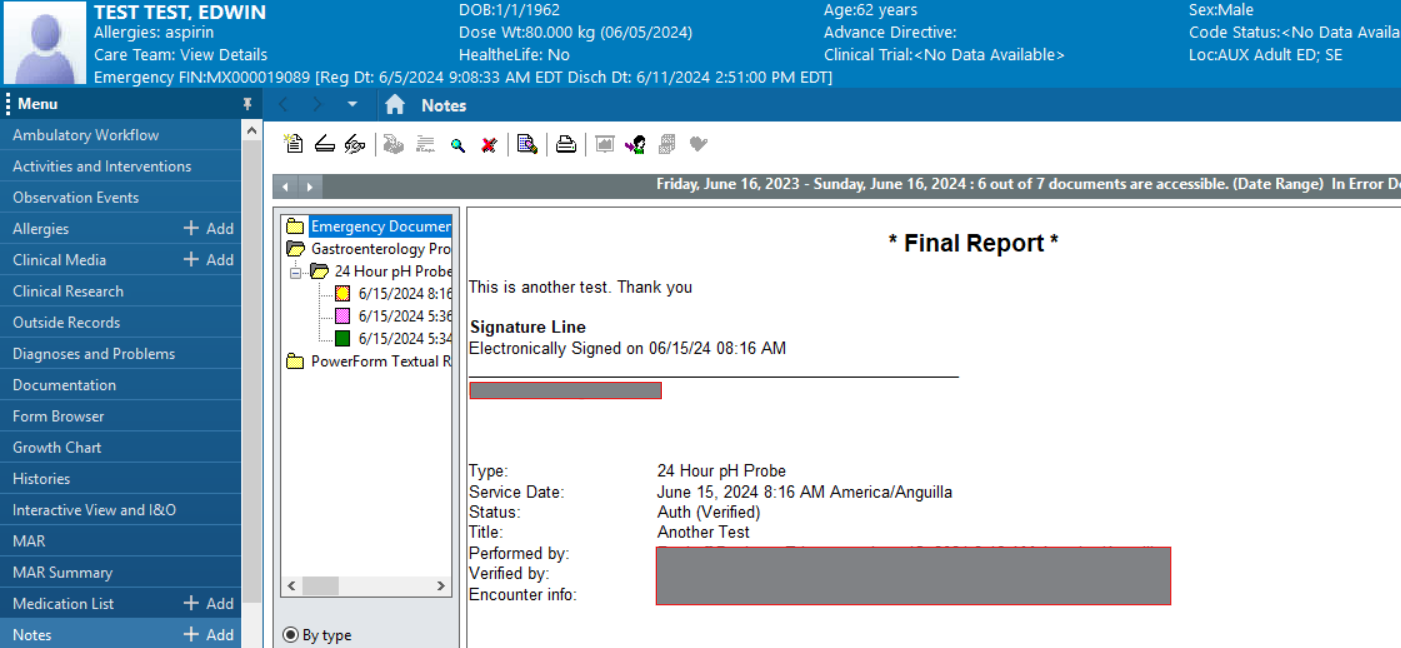
Task: Click the document preview icon with pencil
Action: click(x=527, y=143)
